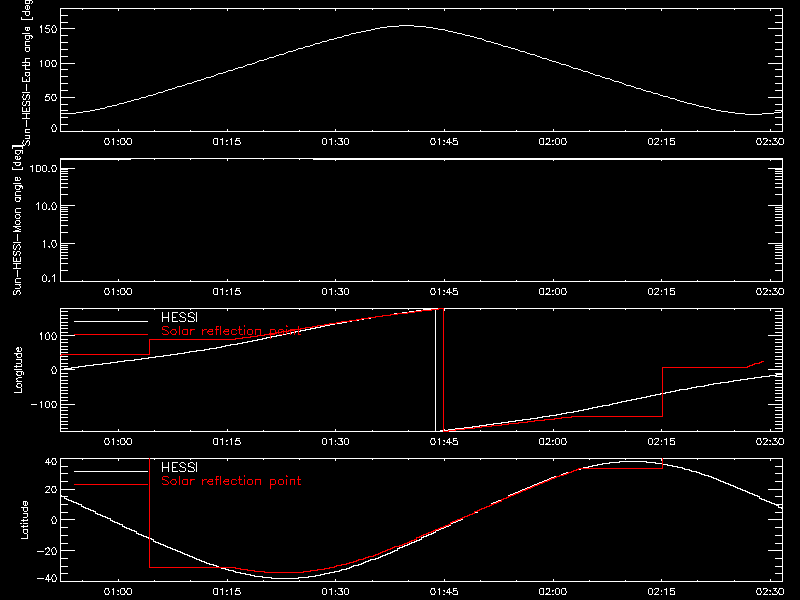800x600 pixels.
Task: Click the 40 tick on Latitude plot
Action: pyautogui.click(x=51, y=462)
